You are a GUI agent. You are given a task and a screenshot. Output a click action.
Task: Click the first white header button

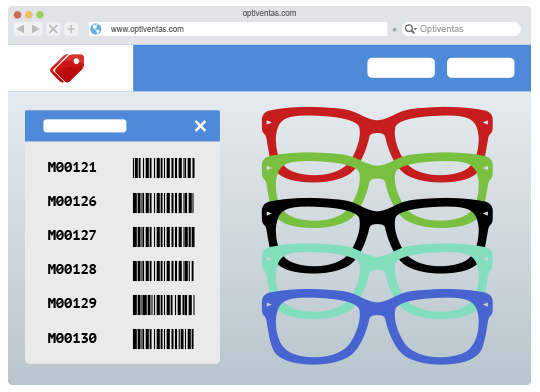coord(401,68)
